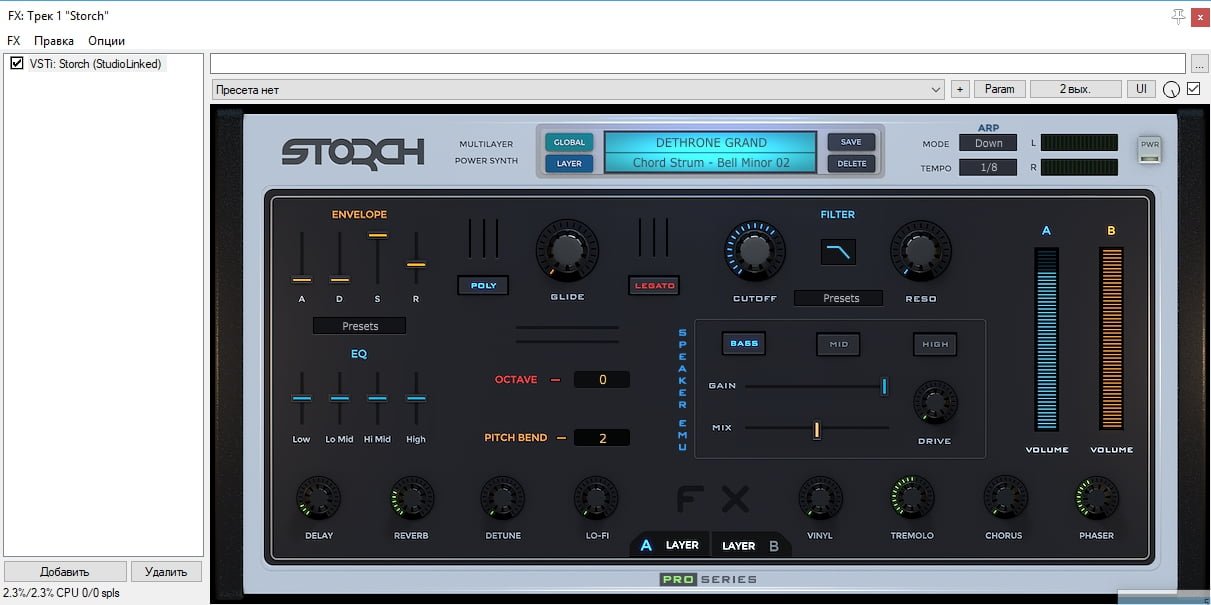The width and height of the screenshot is (1211, 605).
Task: Click the PHASER effect knob
Action: (1097, 498)
